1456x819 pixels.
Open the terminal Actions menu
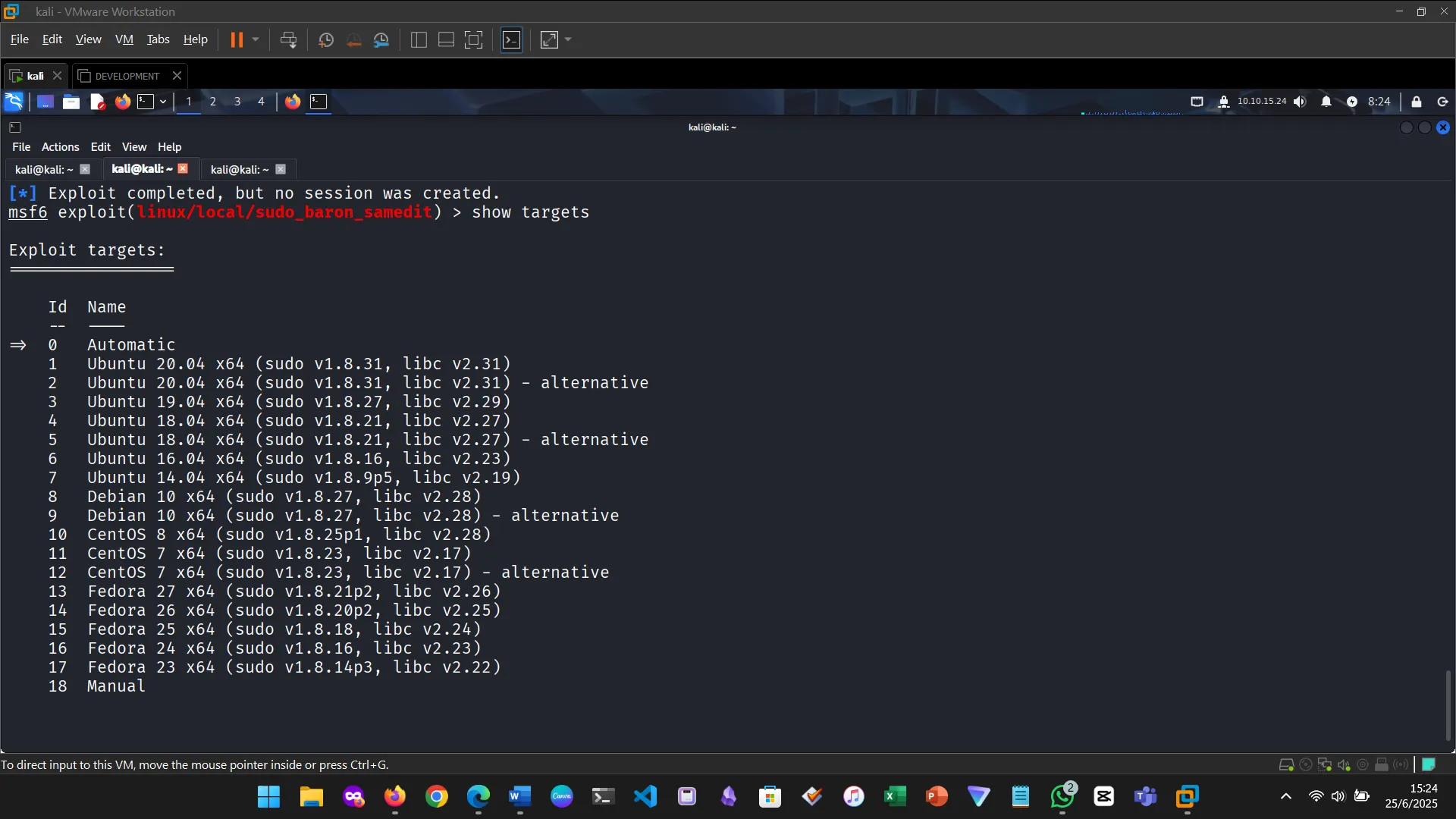60,147
